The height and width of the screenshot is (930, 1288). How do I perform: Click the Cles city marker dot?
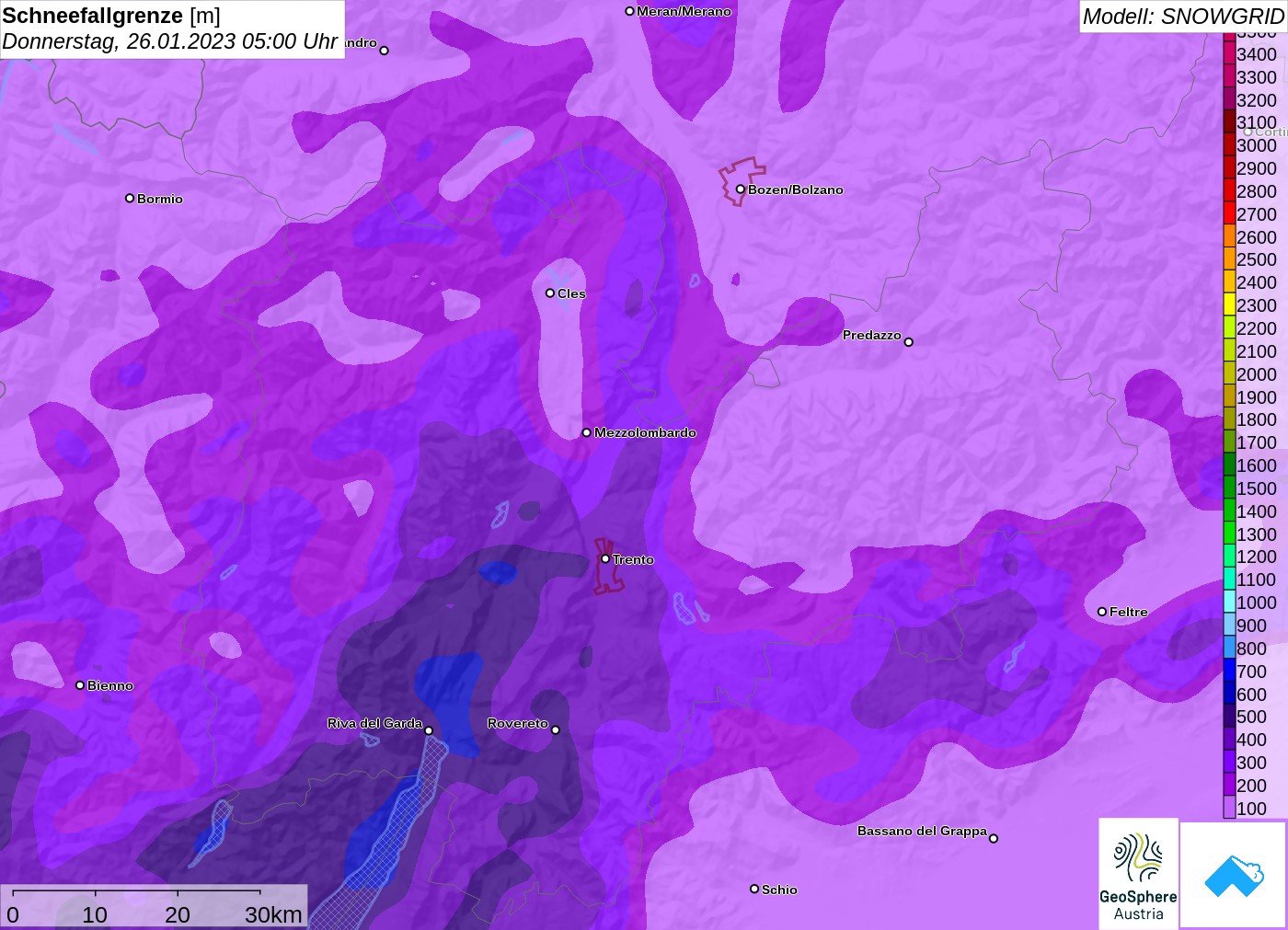[x=550, y=293]
